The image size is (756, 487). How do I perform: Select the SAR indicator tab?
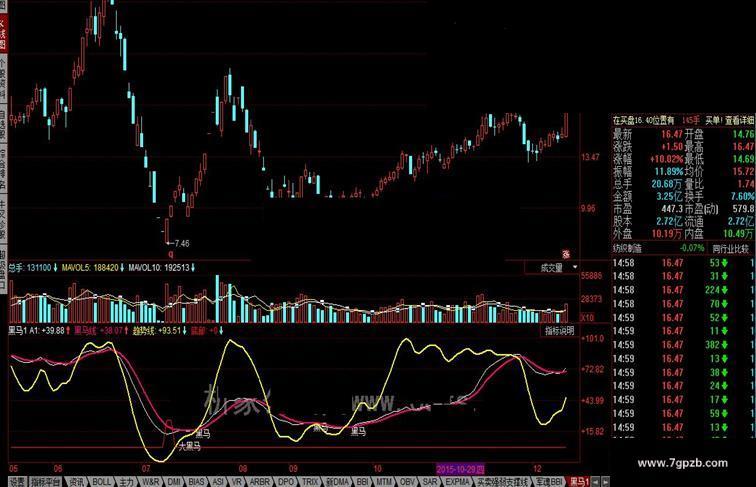tap(430, 481)
